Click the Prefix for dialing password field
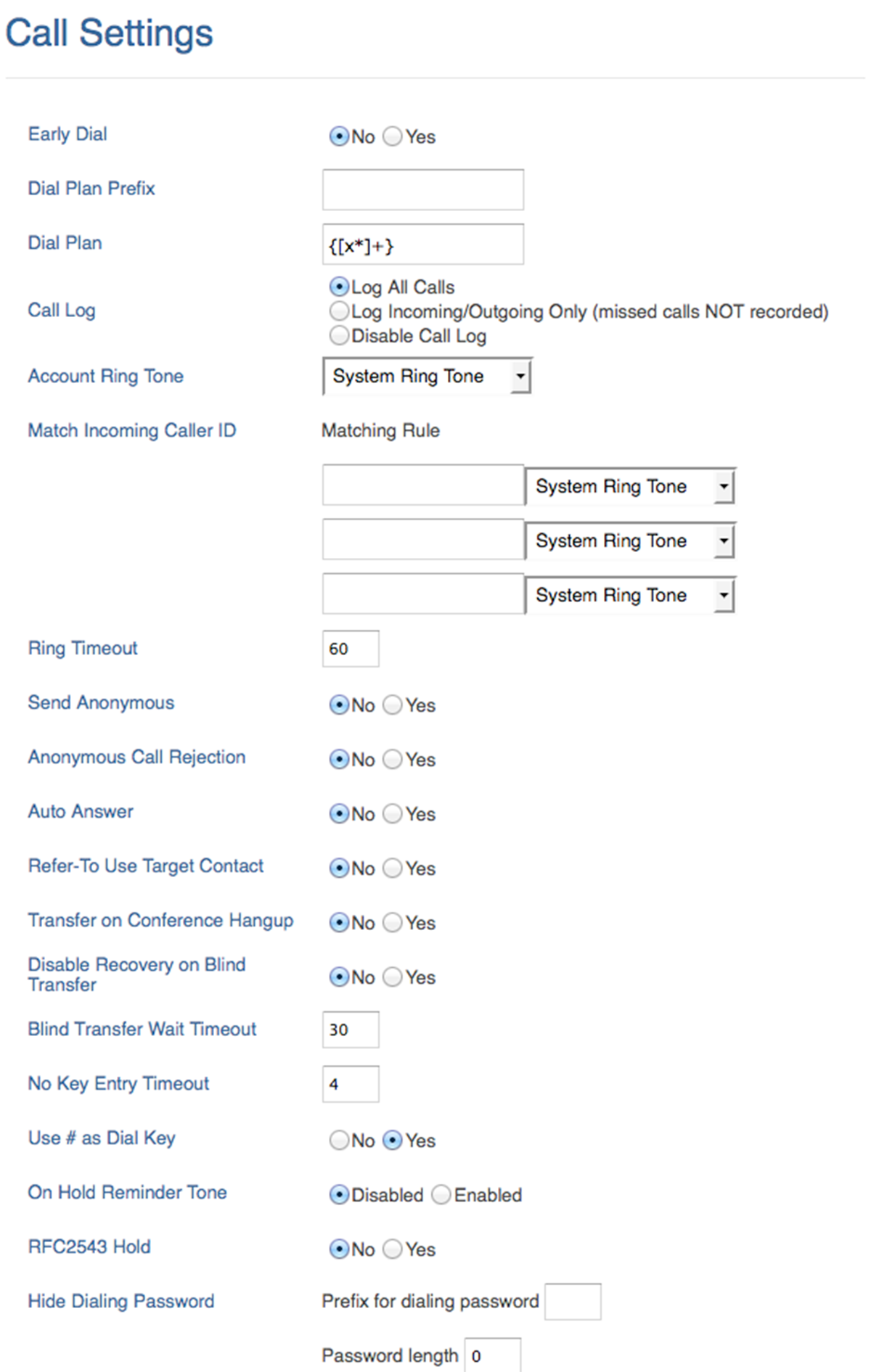This screenshot has height=1372, width=871. [x=573, y=1302]
